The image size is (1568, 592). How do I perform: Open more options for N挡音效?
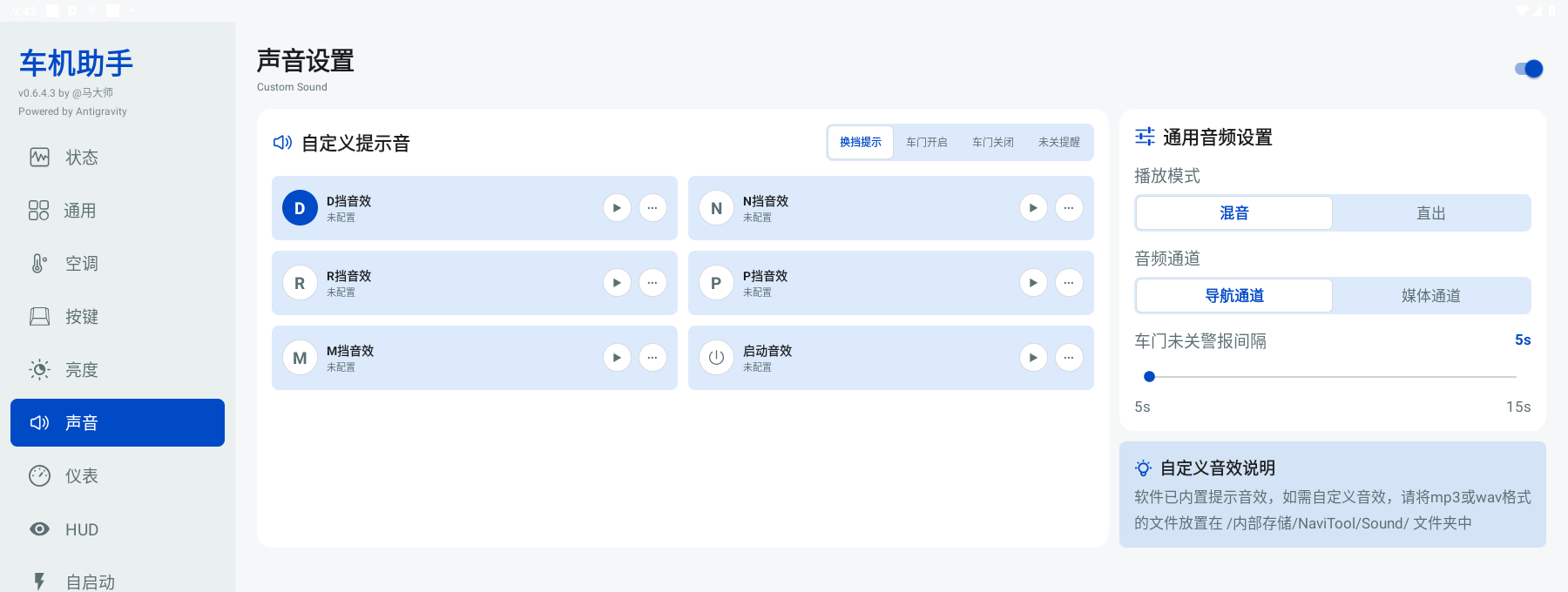point(1069,208)
